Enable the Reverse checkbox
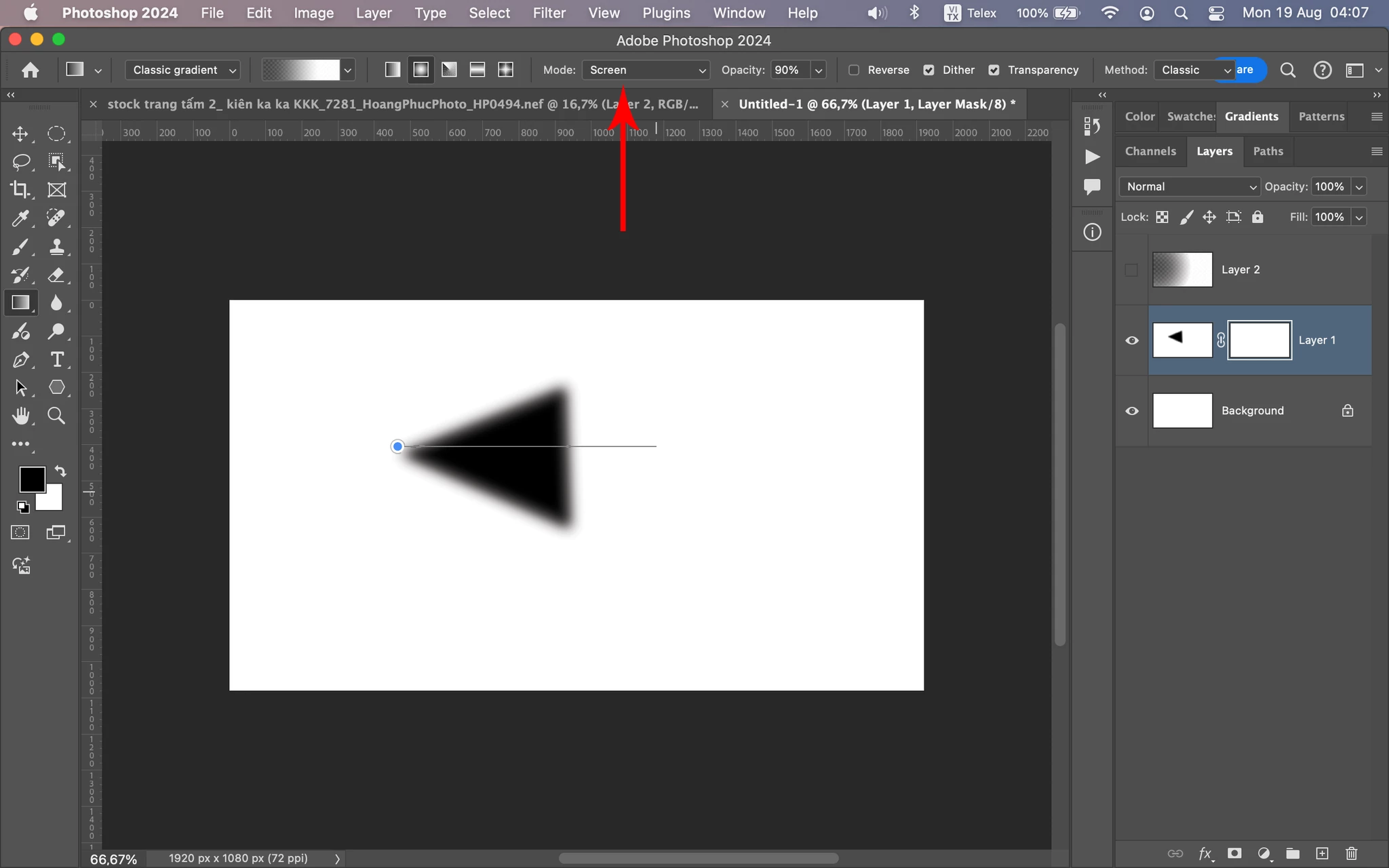 click(x=854, y=70)
